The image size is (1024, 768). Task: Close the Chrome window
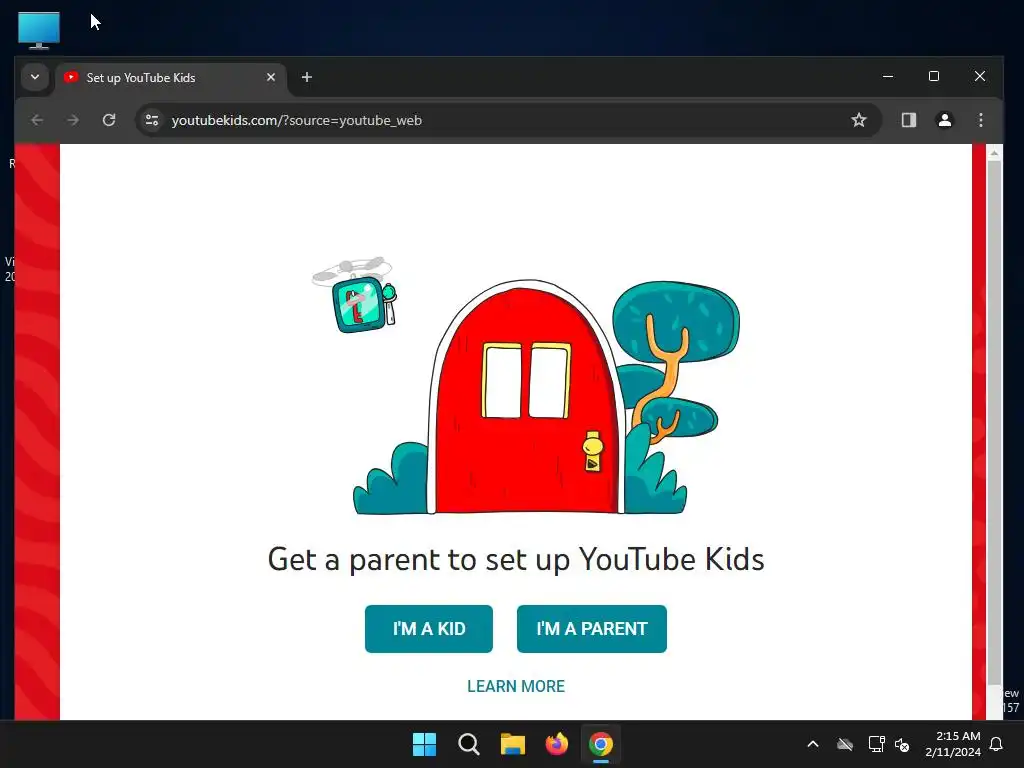980,76
